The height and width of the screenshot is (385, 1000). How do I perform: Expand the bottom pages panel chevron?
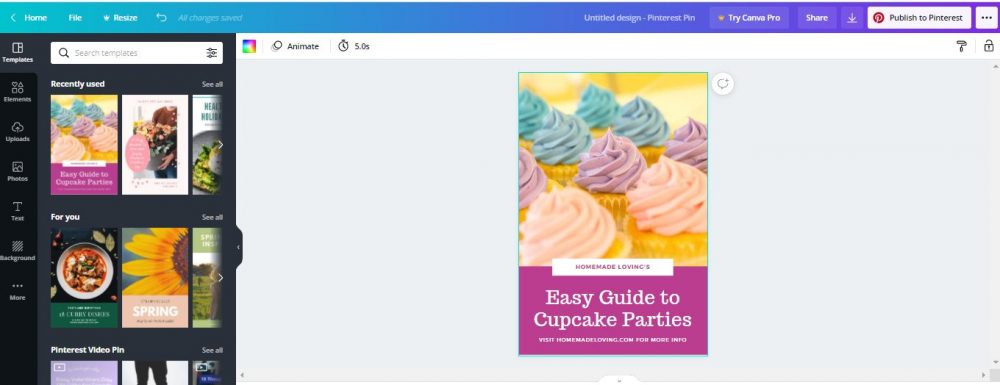[x=619, y=381]
